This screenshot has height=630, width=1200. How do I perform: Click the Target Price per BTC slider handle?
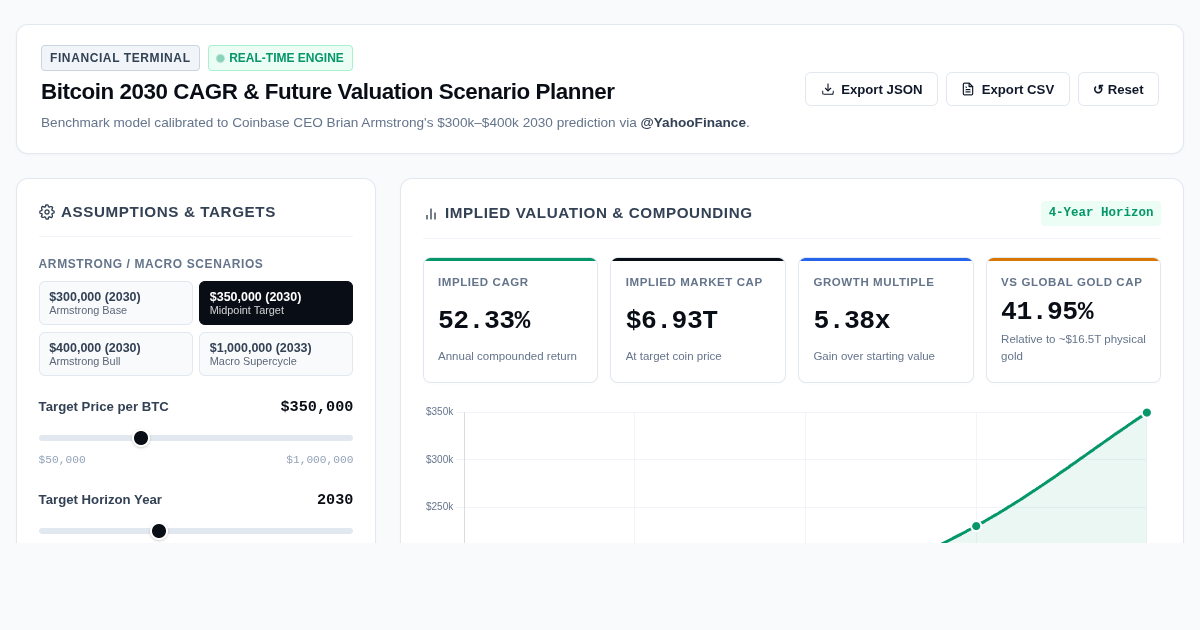click(x=141, y=438)
